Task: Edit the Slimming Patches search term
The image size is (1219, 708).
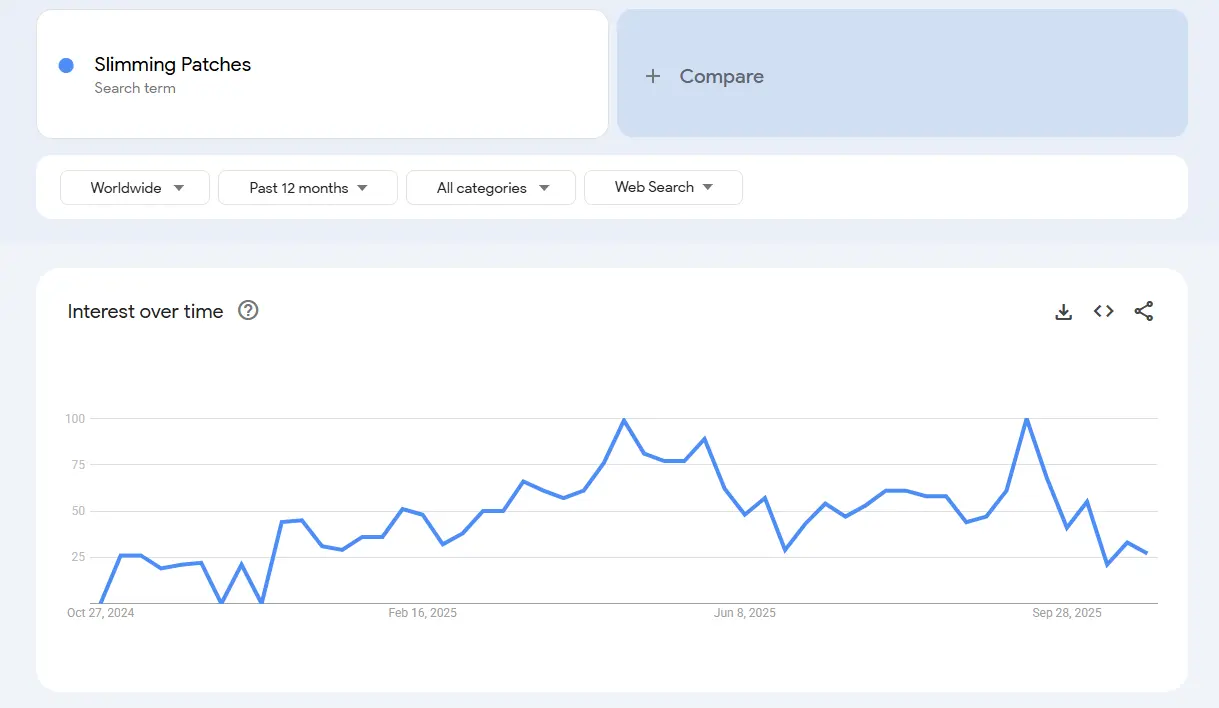Action: click(x=172, y=64)
